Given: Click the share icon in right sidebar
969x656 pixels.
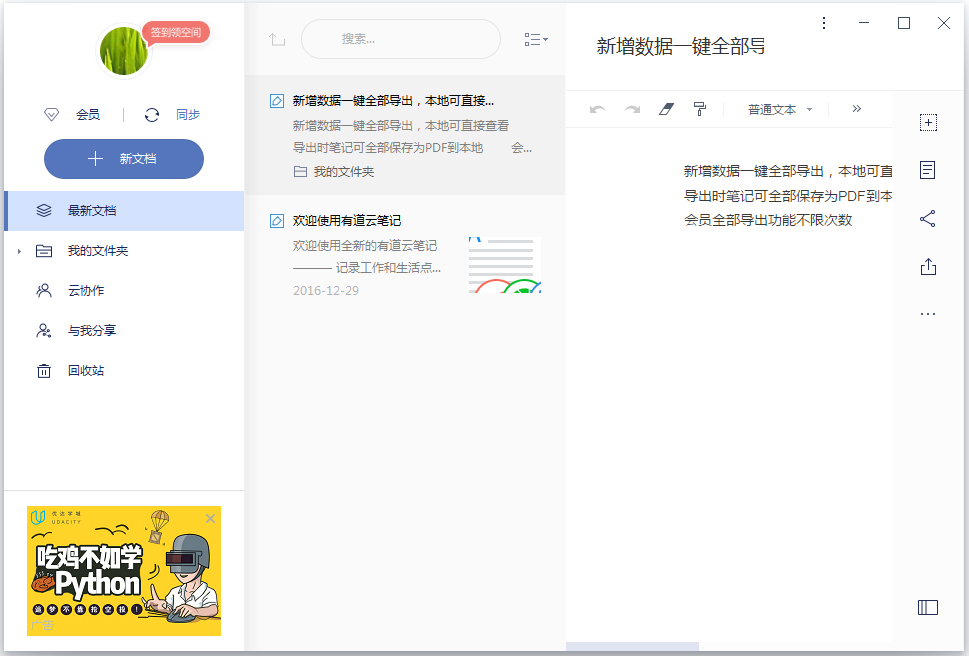Looking at the screenshot, I should pyautogui.click(x=928, y=218).
